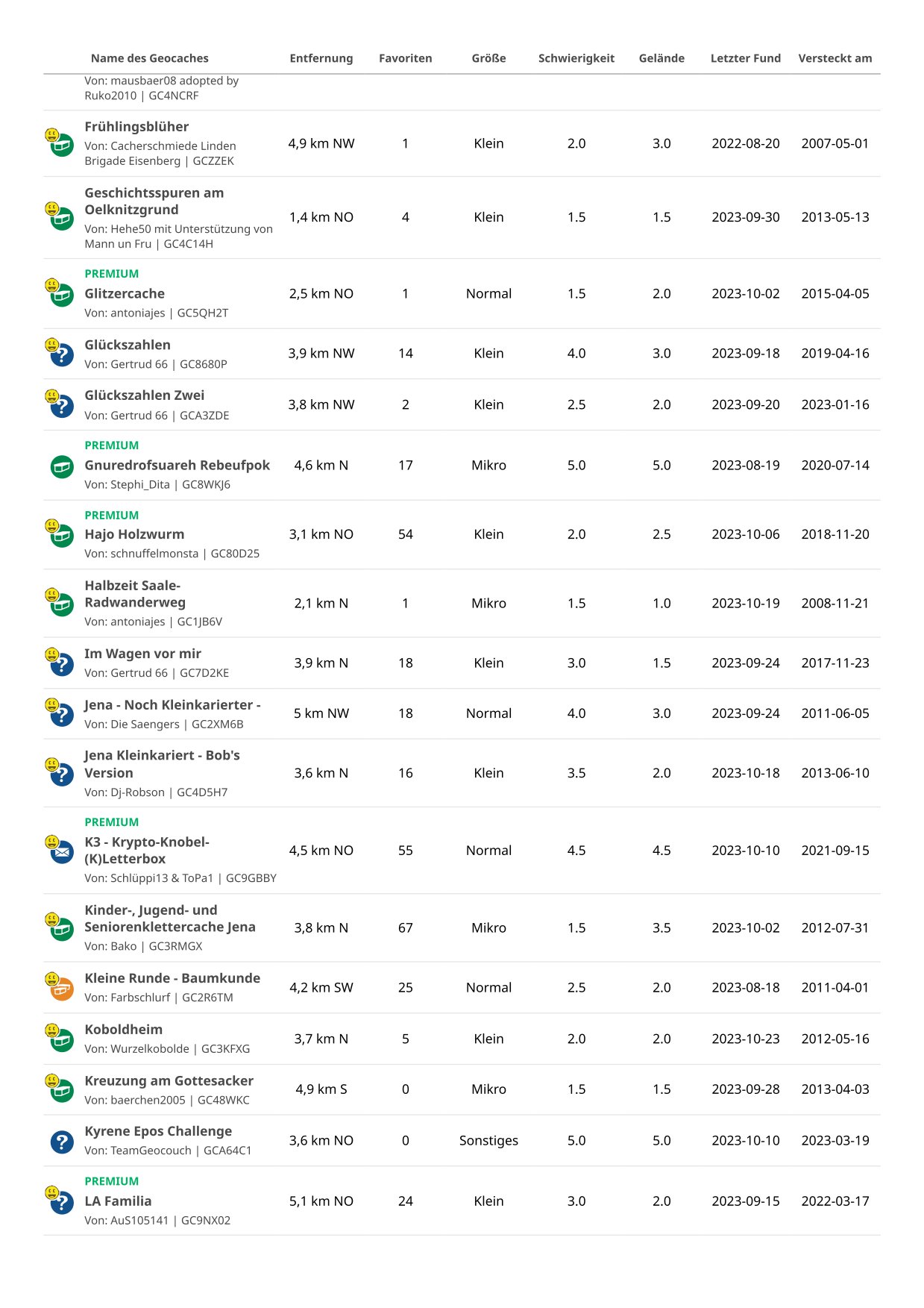Click the K3 Krypto-Knobel letterbox icon
The height and width of the screenshot is (1308, 924).
pos(61,851)
